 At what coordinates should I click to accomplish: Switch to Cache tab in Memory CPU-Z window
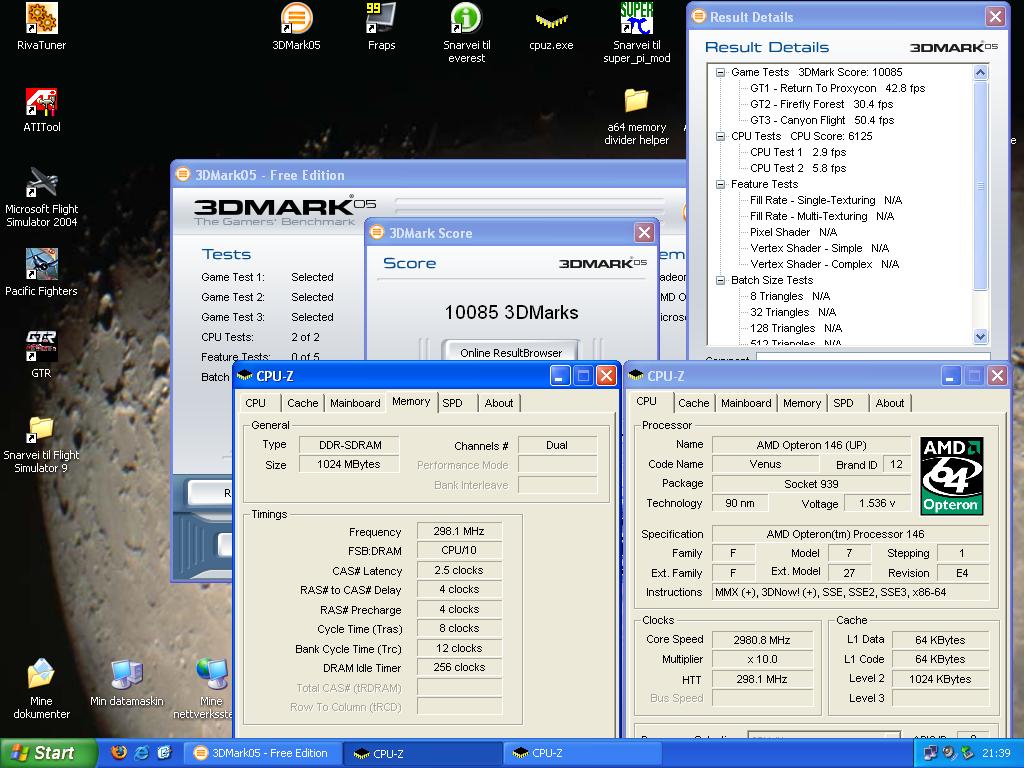pyautogui.click(x=302, y=403)
